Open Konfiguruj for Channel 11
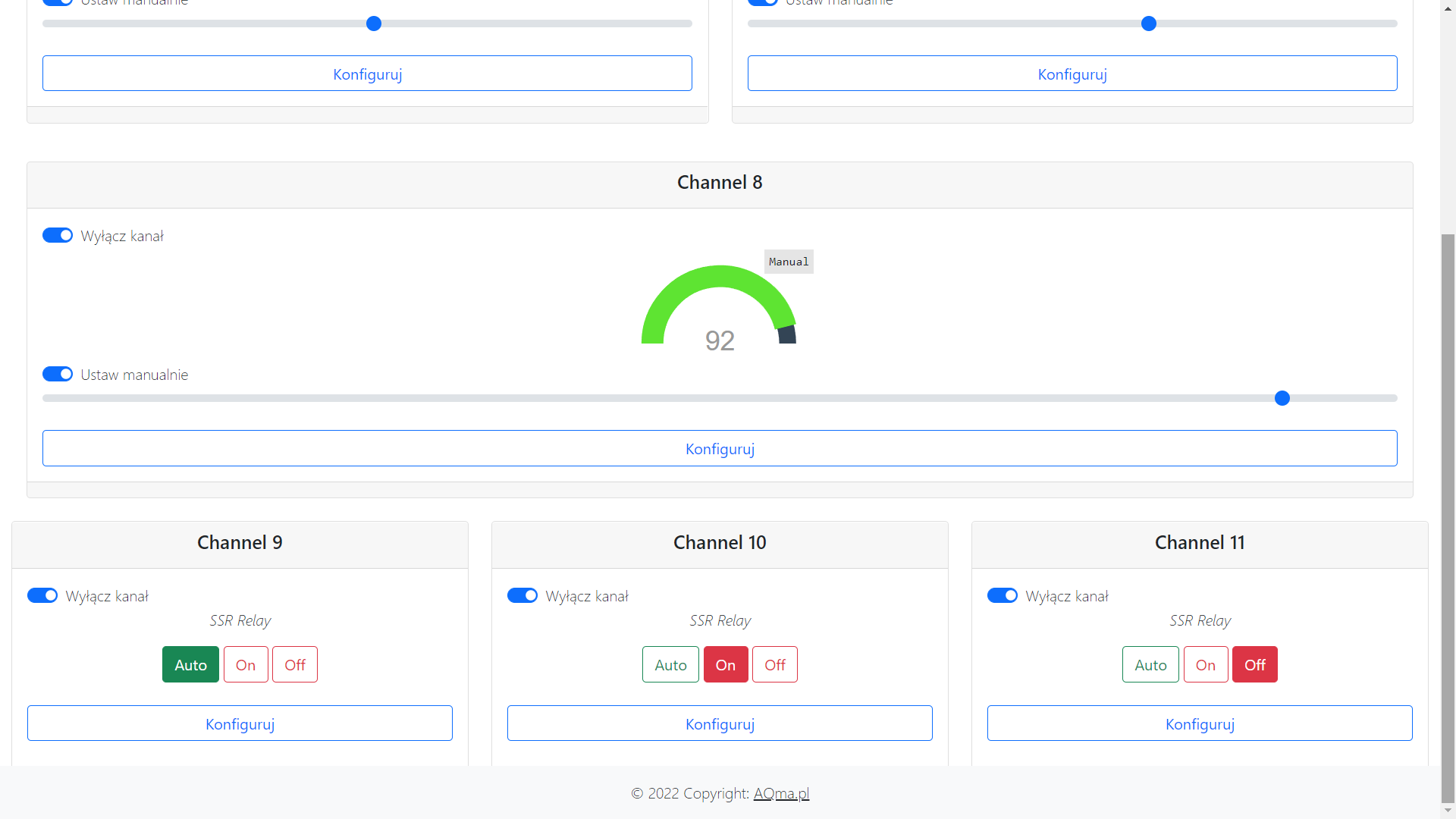 1200,724
